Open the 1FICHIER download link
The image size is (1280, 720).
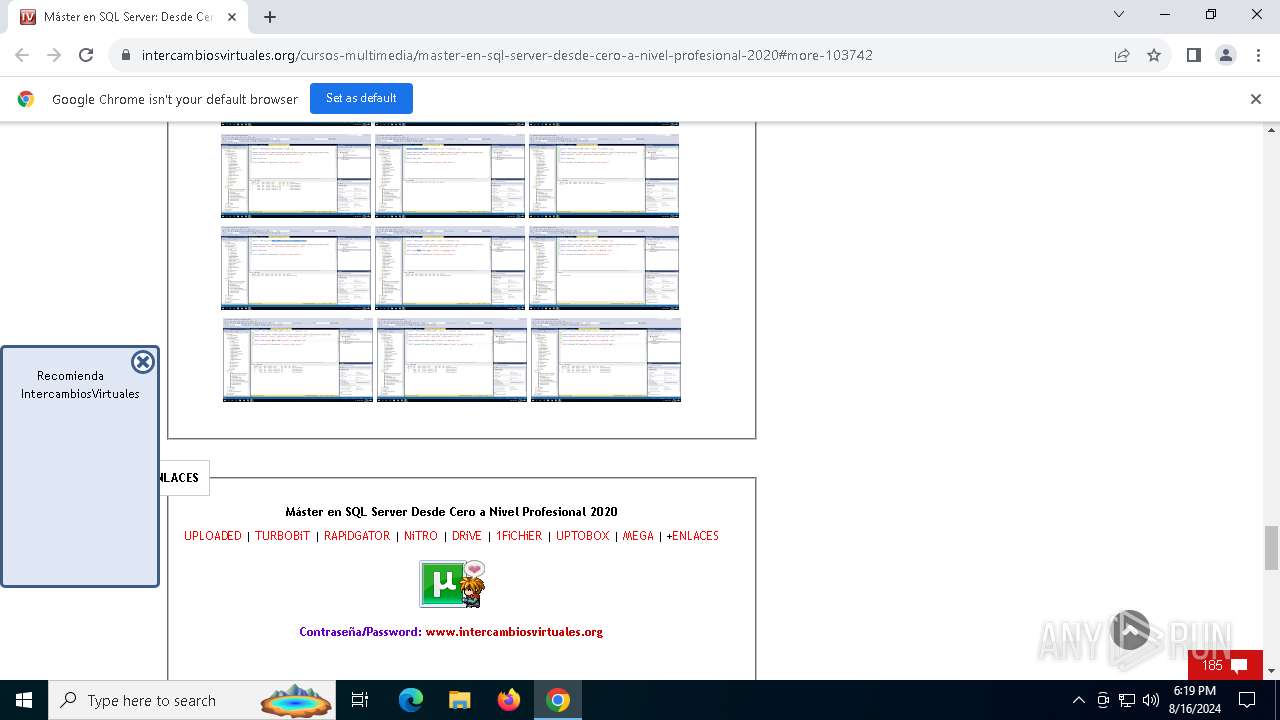click(519, 536)
